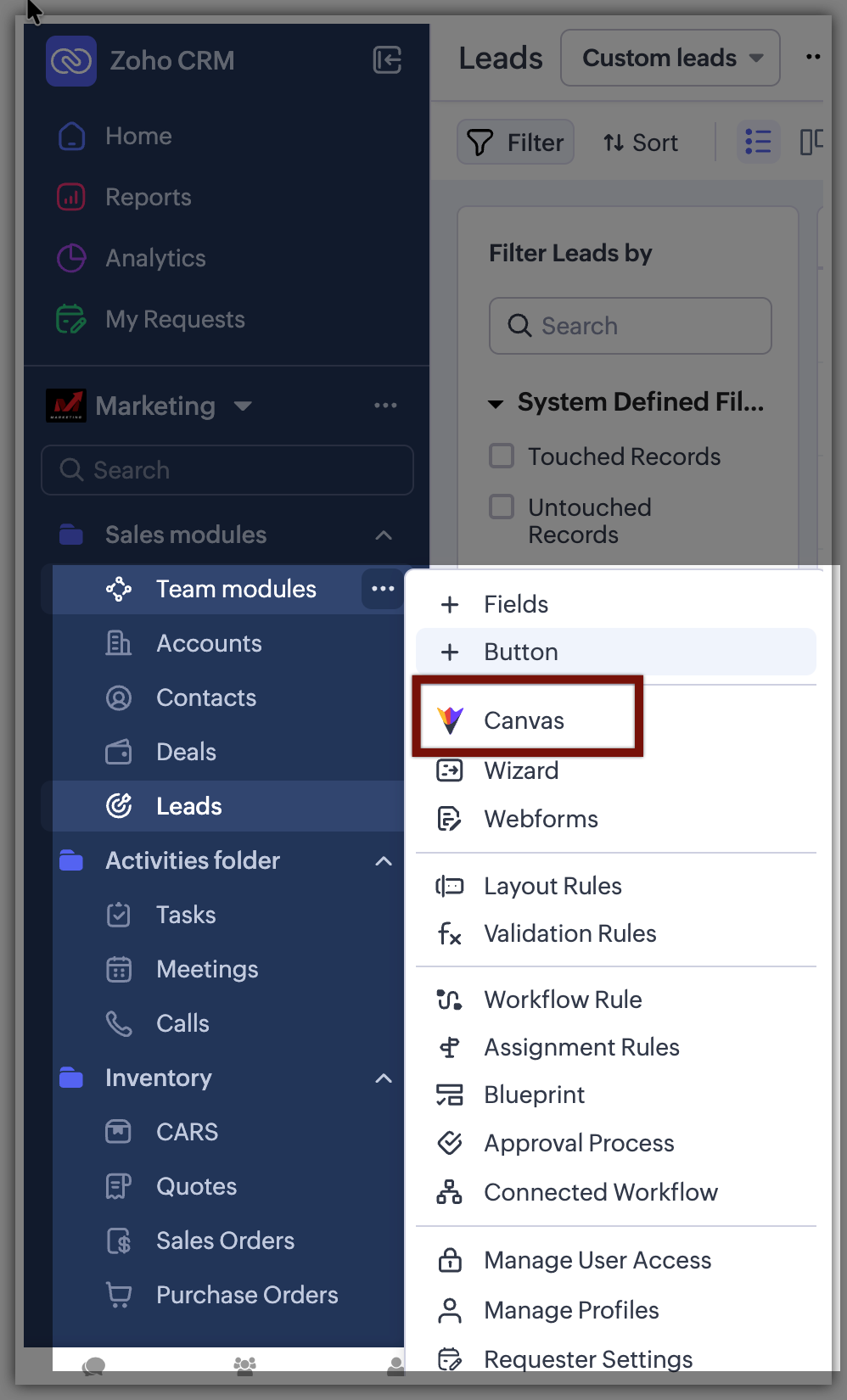Choose Blueprint in the context menu
Image resolution: width=847 pixels, height=1400 pixels.
coord(534,1095)
